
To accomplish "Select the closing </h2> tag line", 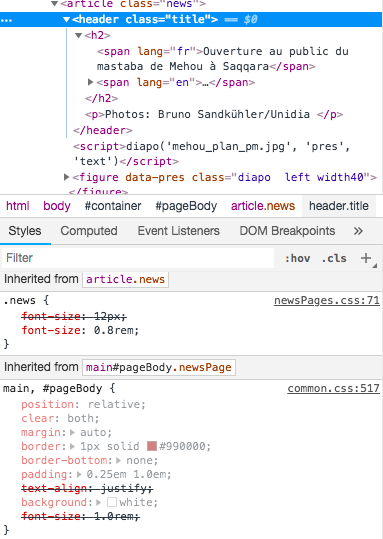I will pyautogui.click(x=101, y=98).
